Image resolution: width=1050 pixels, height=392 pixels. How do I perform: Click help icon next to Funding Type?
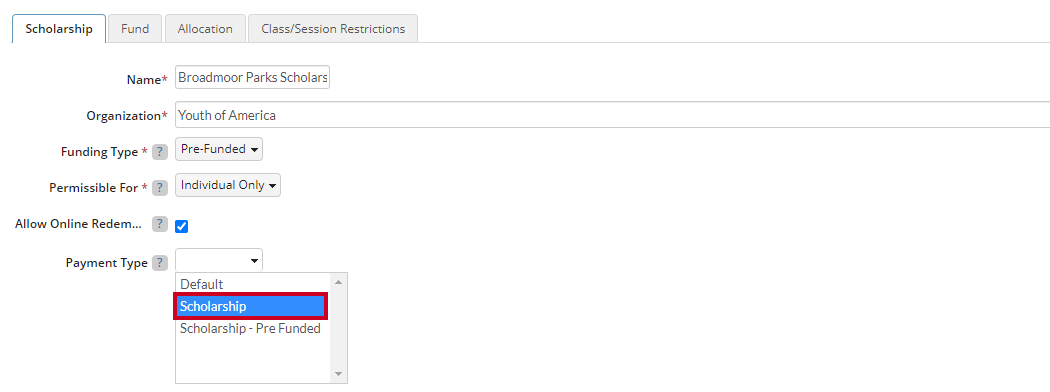pyautogui.click(x=159, y=152)
